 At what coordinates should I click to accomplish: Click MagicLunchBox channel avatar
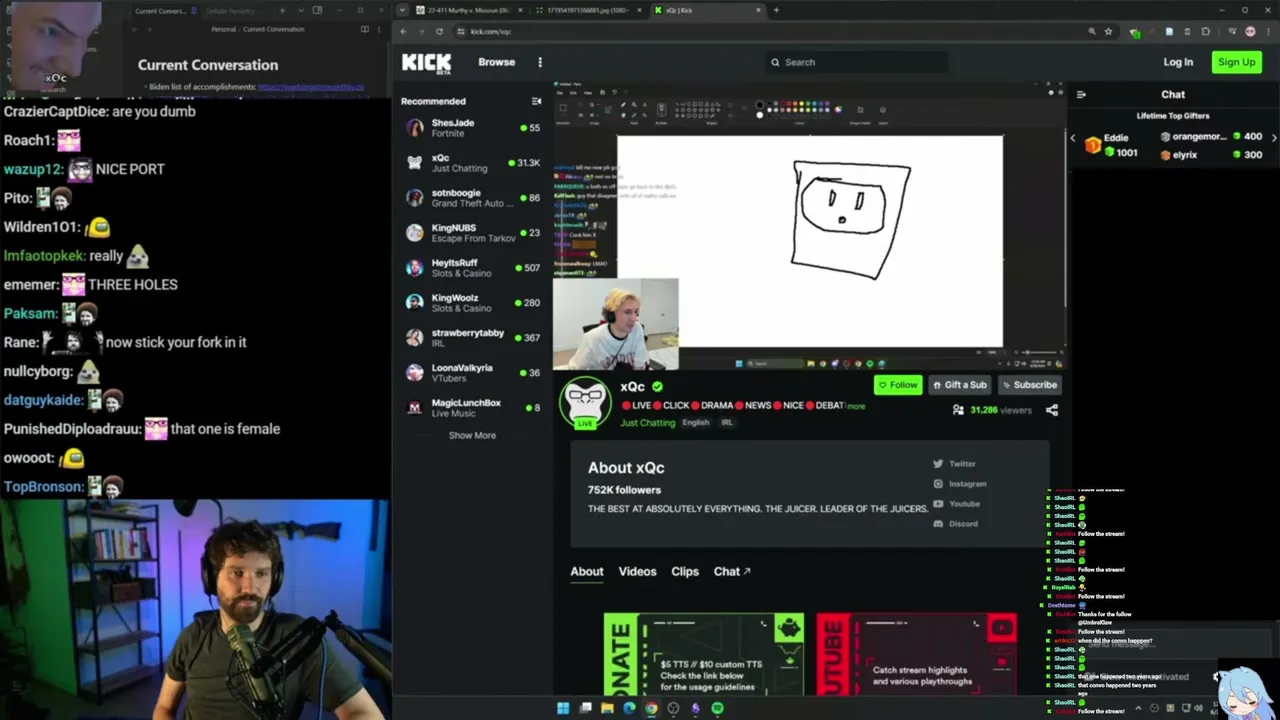tap(415, 408)
